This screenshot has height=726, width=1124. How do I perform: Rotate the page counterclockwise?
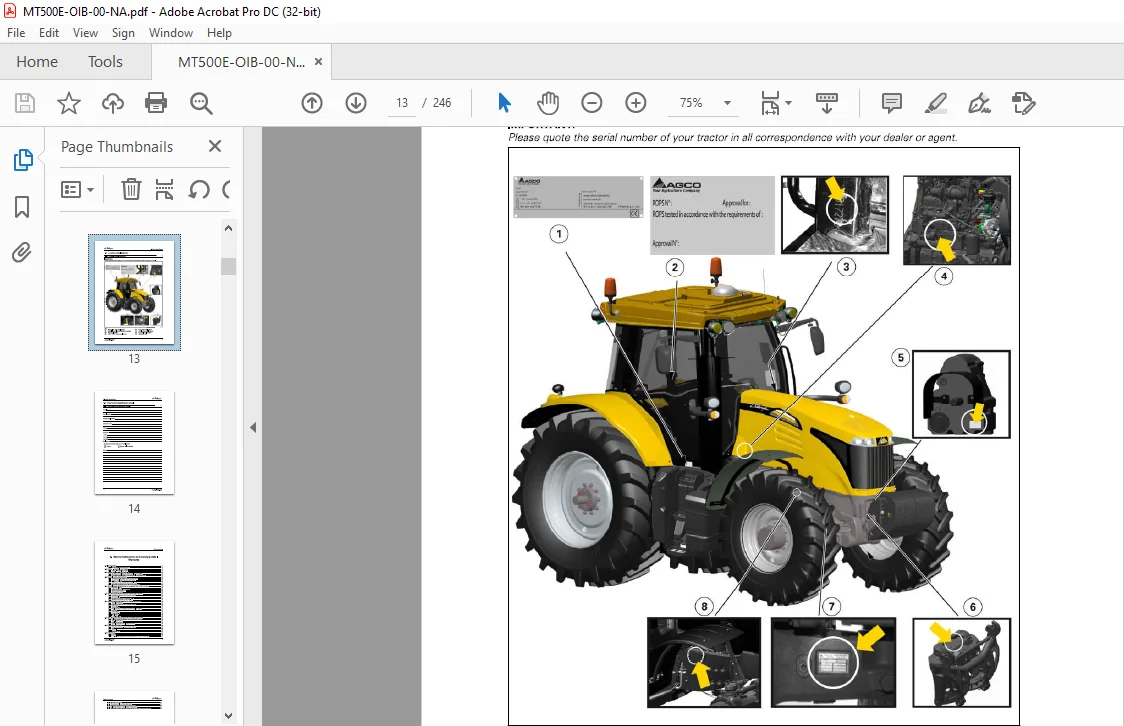point(199,190)
